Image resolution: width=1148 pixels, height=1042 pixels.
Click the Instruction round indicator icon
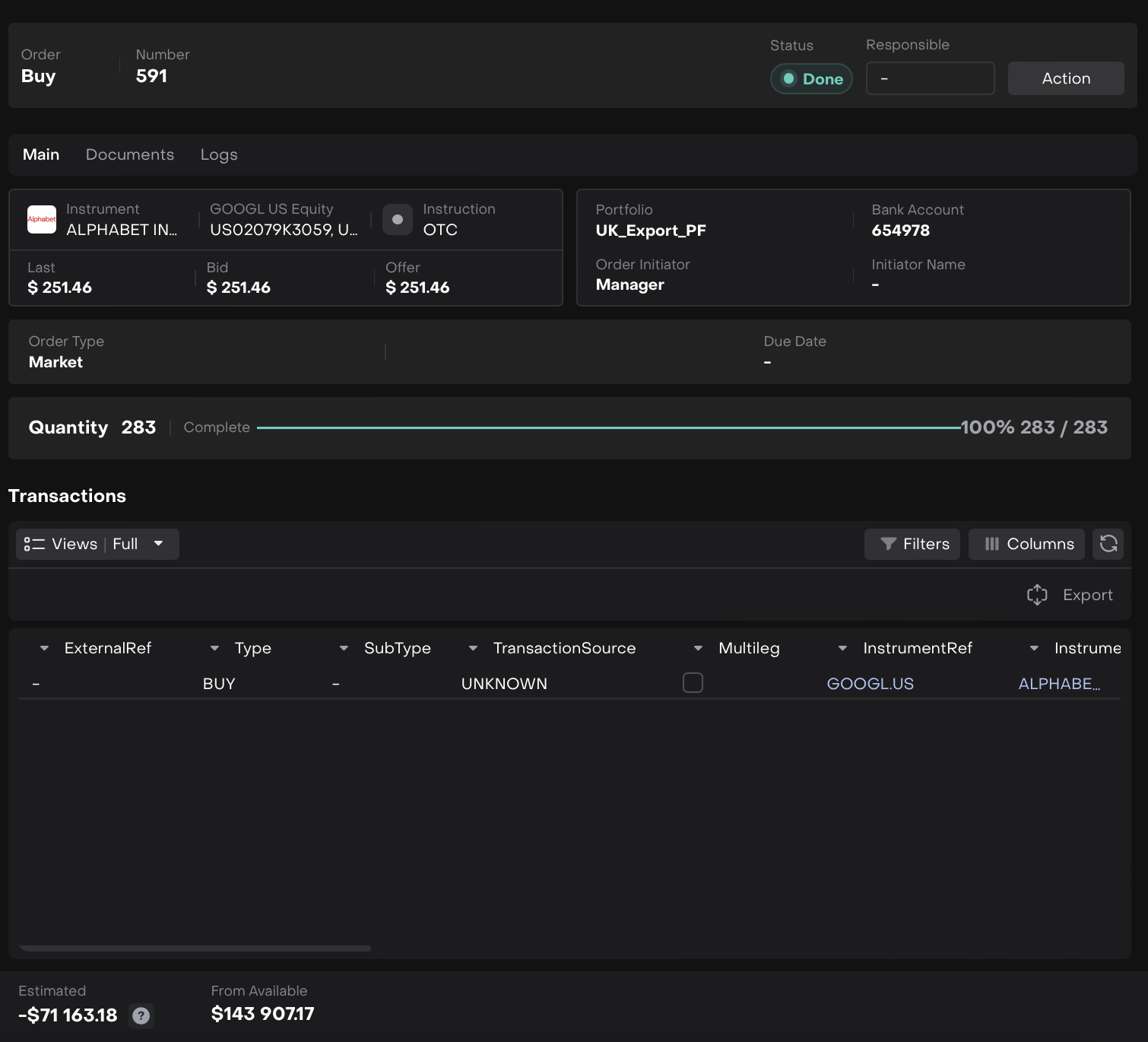(x=397, y=219)
